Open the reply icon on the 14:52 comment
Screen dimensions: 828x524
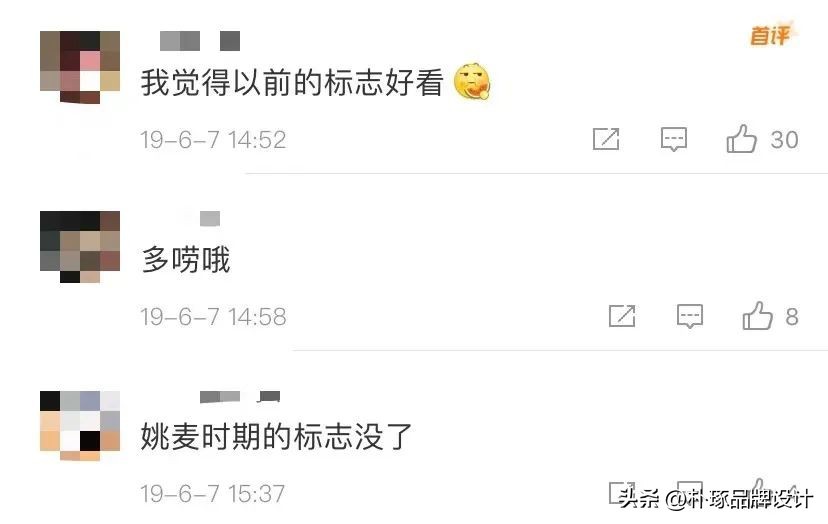[674, 139]
